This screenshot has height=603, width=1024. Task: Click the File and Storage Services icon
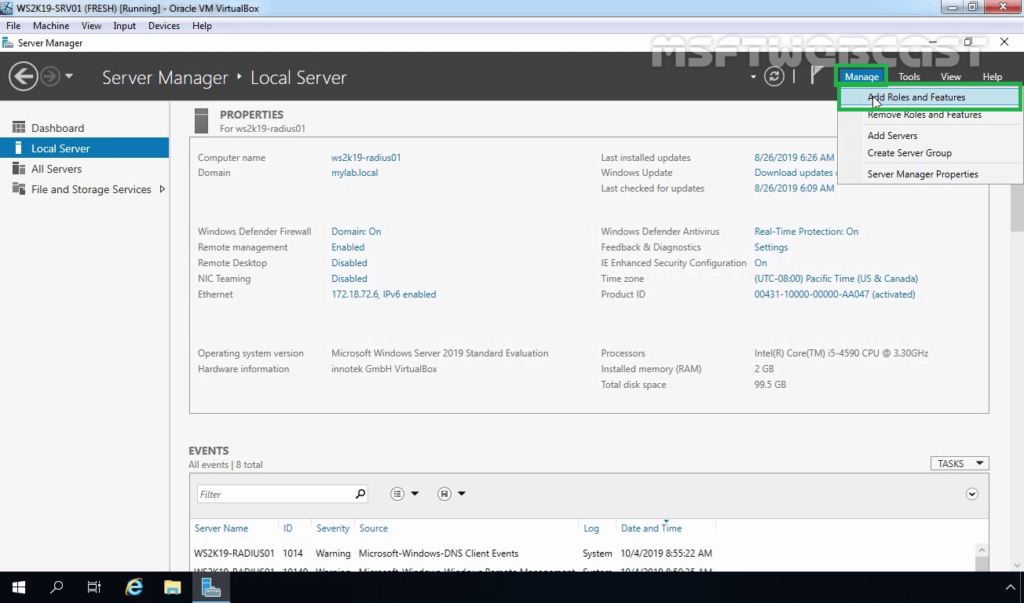pos(18,189)
